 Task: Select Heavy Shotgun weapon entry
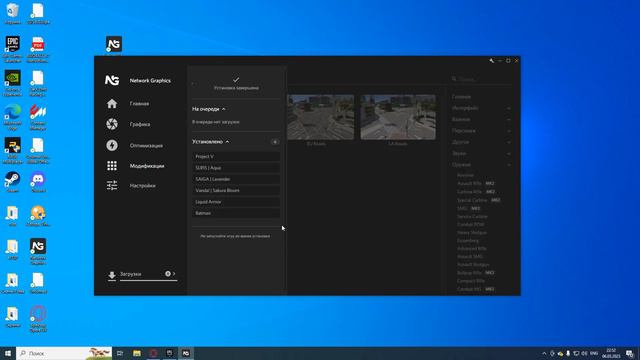coord(472,233)
